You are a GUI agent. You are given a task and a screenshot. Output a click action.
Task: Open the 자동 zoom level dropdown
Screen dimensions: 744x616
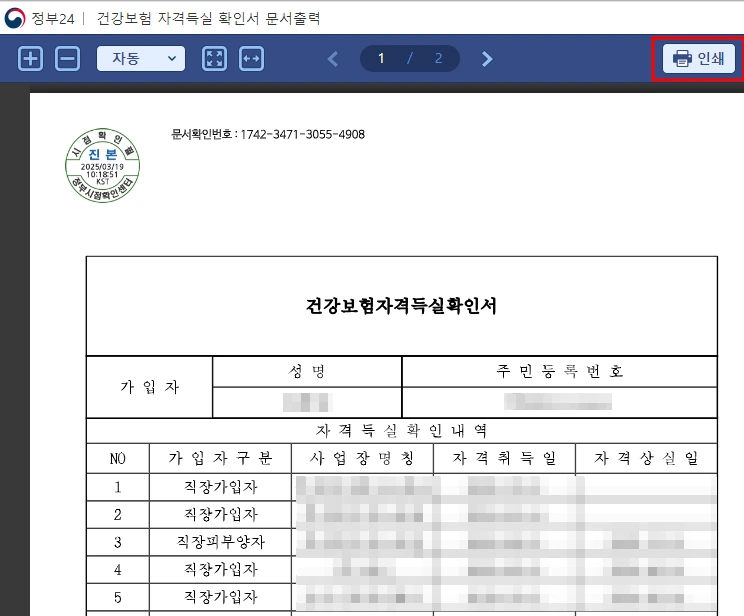(x=141, y=59)
